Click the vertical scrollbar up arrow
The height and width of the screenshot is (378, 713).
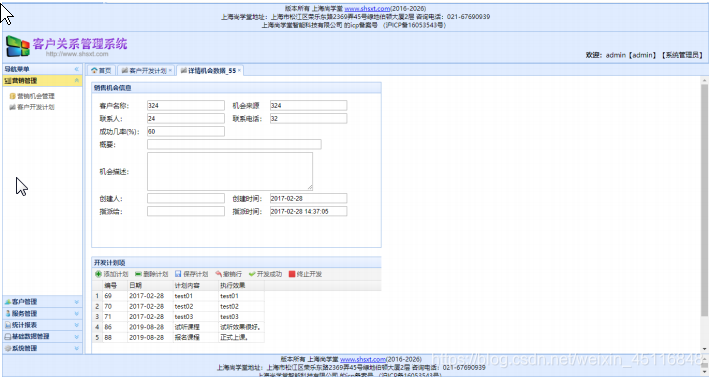tap(704, 81)
